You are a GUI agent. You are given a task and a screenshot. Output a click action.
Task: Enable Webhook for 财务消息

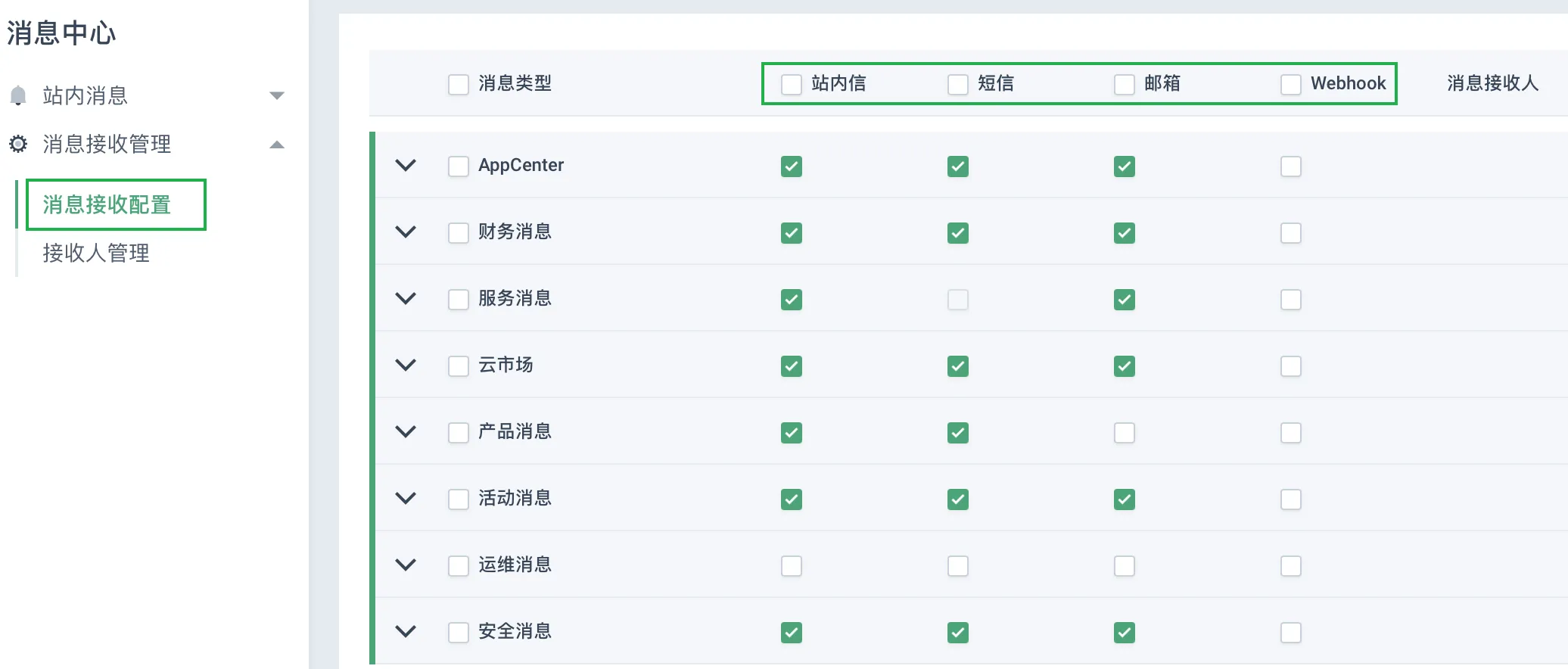(x=1291, y=233)
